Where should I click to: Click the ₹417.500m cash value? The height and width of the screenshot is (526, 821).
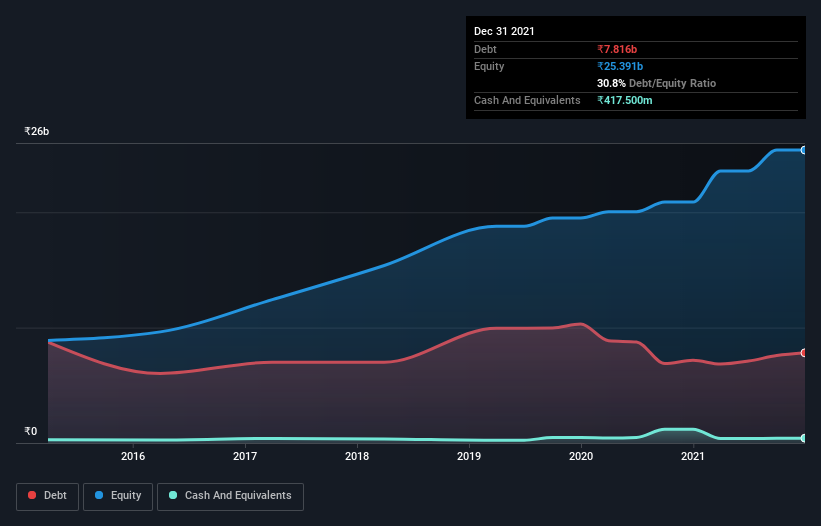(x=625, y=100)
